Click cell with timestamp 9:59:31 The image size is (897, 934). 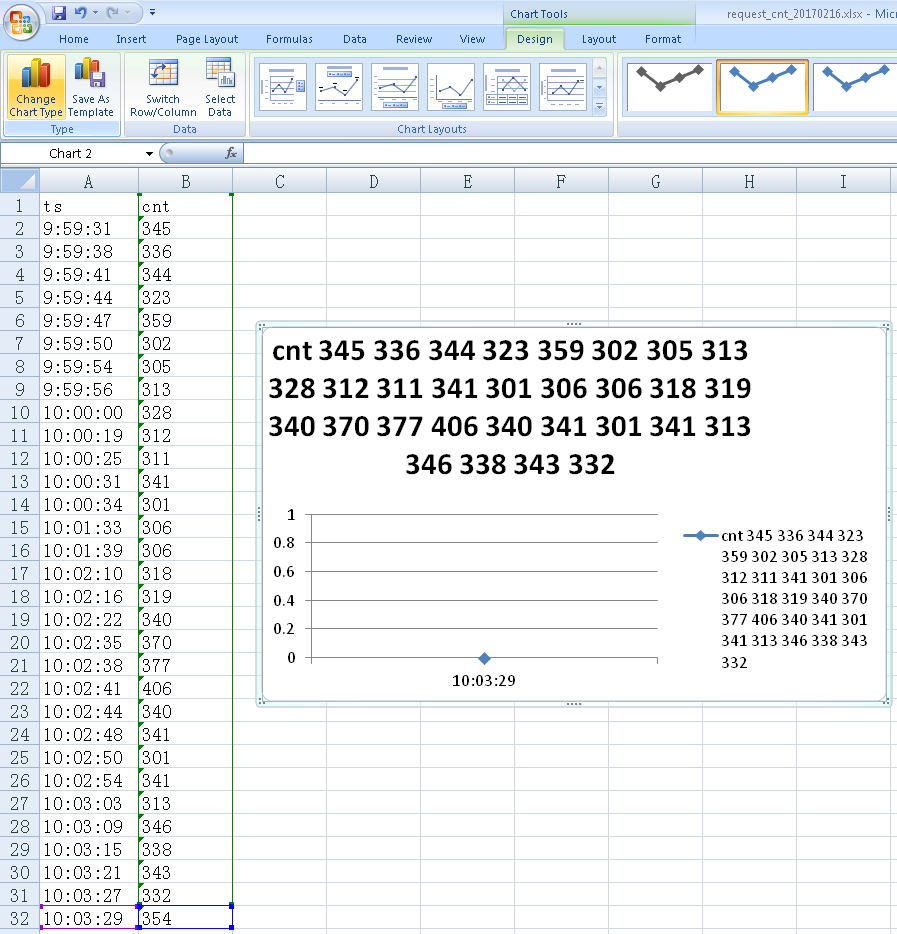pos(89,229)
